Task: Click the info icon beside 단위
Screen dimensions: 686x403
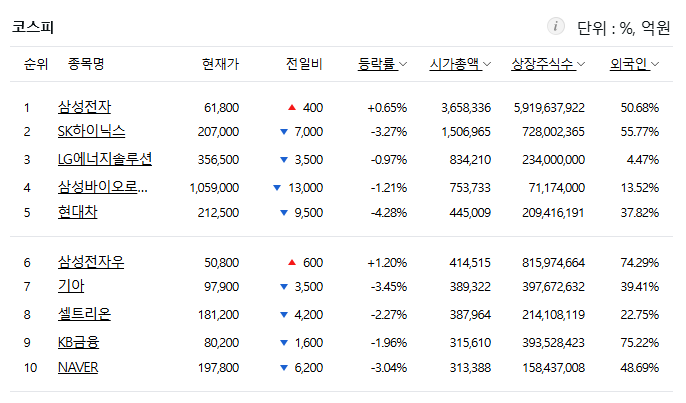Action: pyautogui.click(x=556, y=26)
